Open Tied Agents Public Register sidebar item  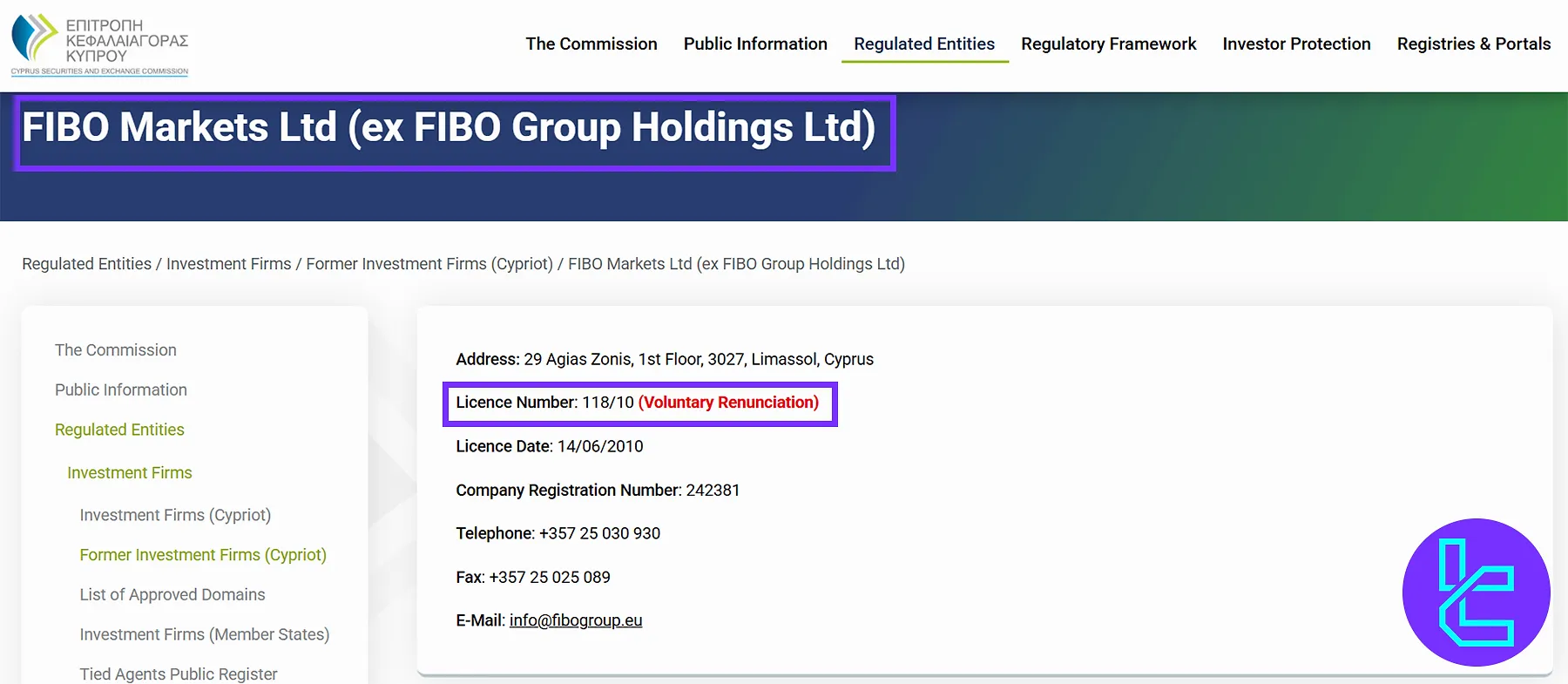[179, 674]
